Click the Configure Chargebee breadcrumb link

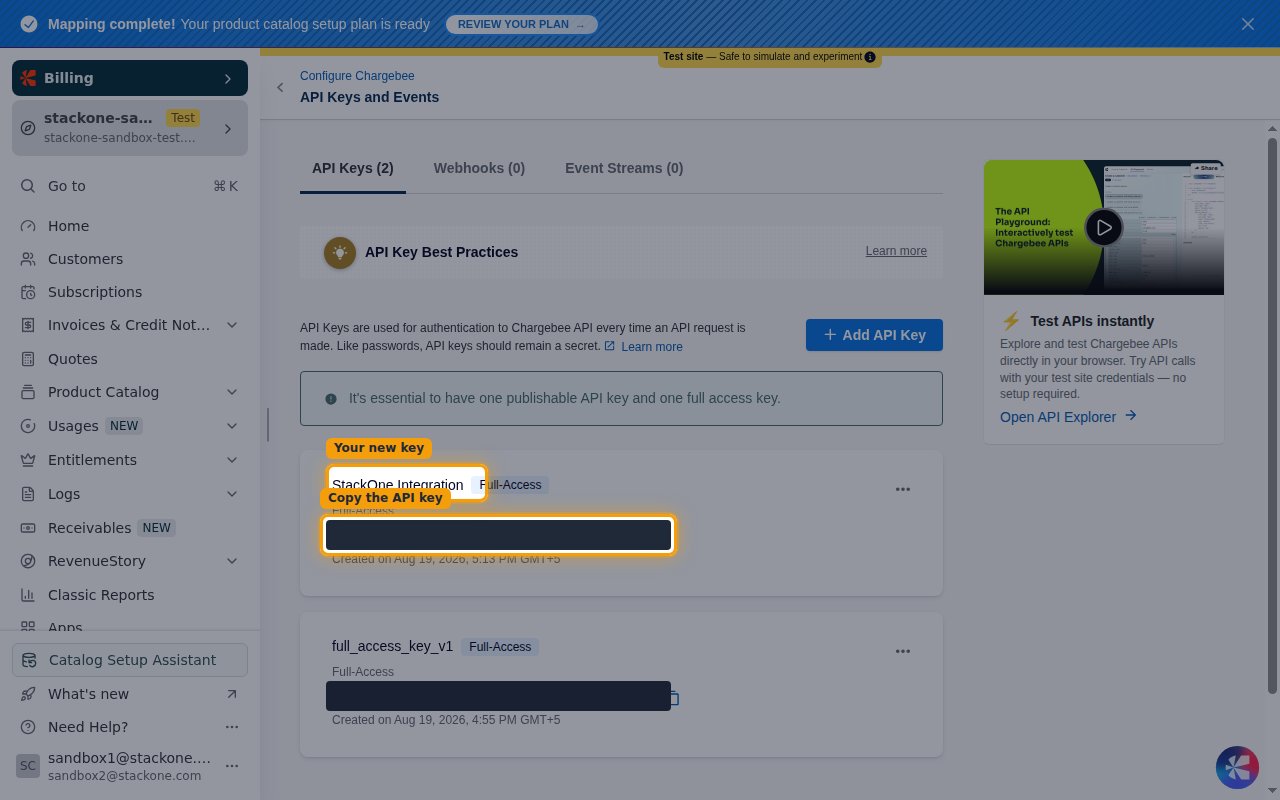357,76
